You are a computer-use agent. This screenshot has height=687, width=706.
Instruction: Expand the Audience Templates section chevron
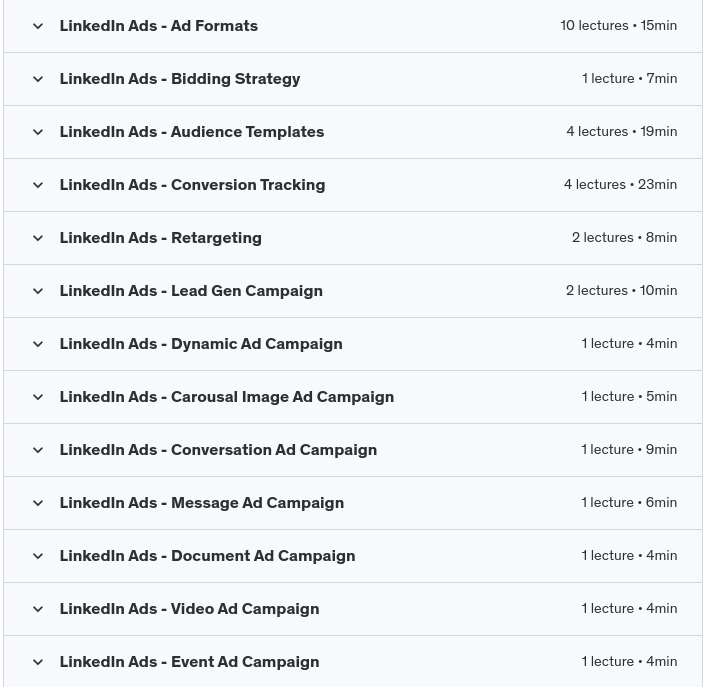click(38, 132)
